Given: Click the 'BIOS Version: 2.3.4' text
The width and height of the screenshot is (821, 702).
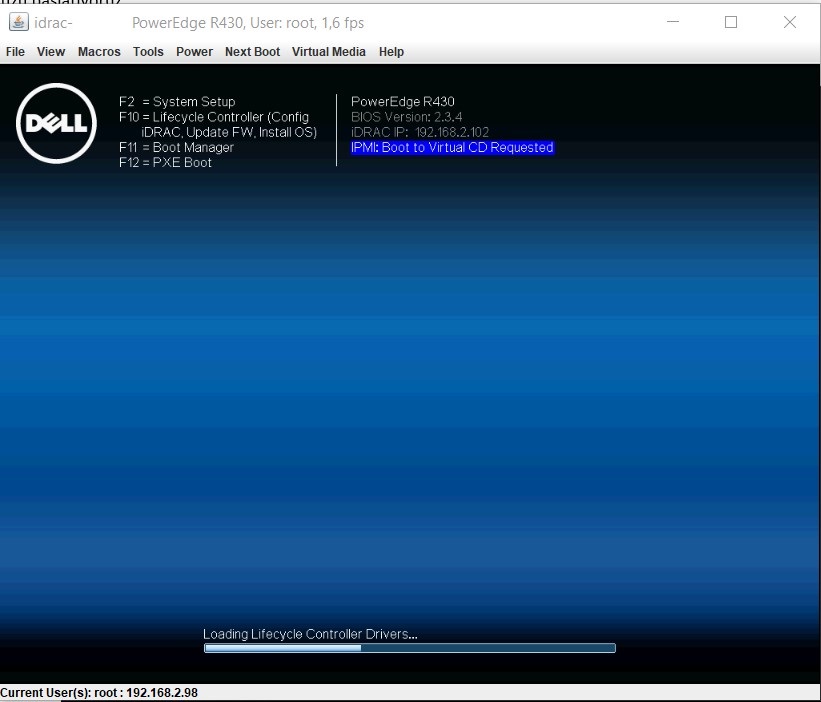Looking at the screenshot, I should click(406, 117).
